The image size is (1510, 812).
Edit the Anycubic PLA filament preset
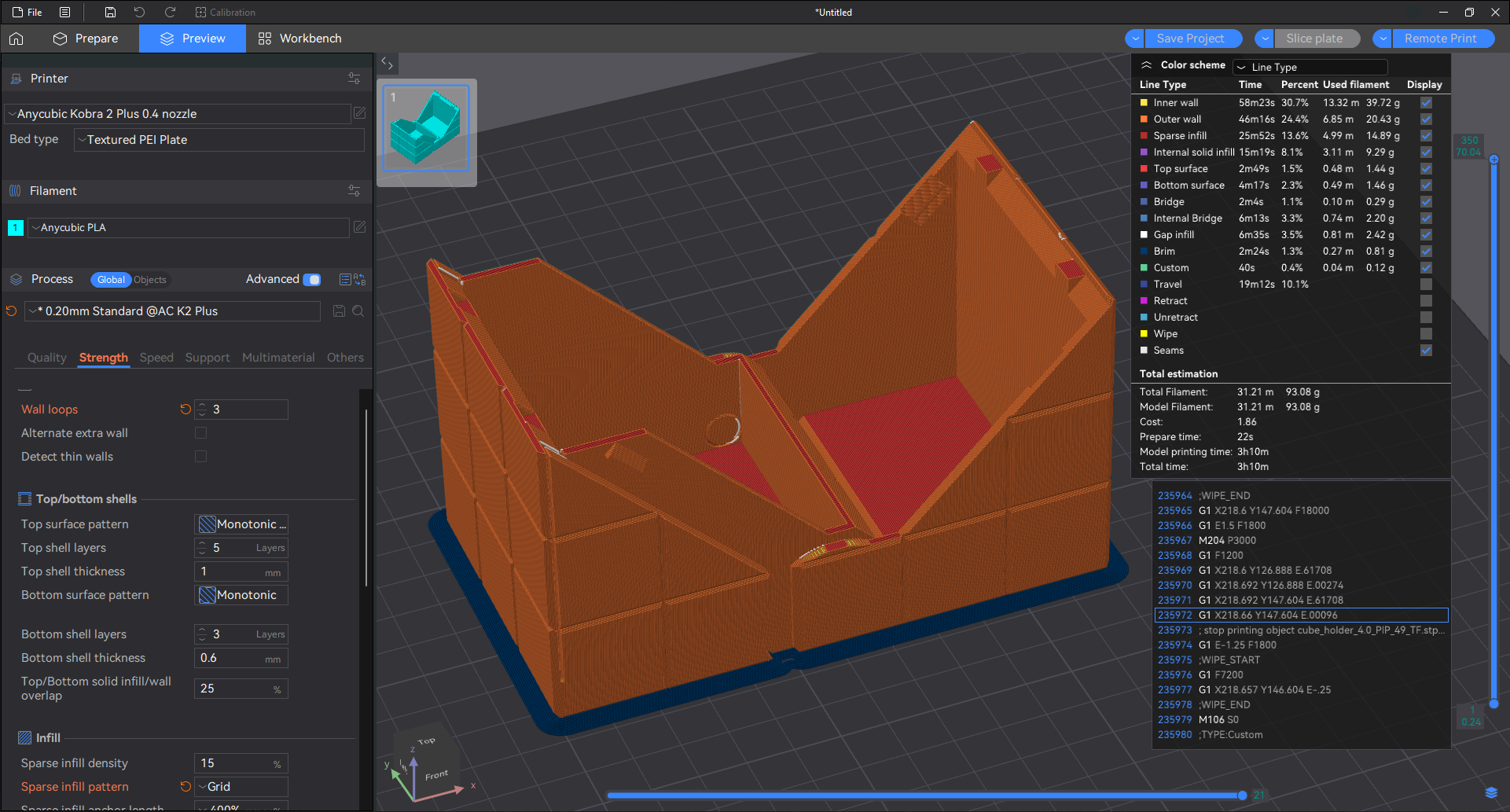pos(359,227)
